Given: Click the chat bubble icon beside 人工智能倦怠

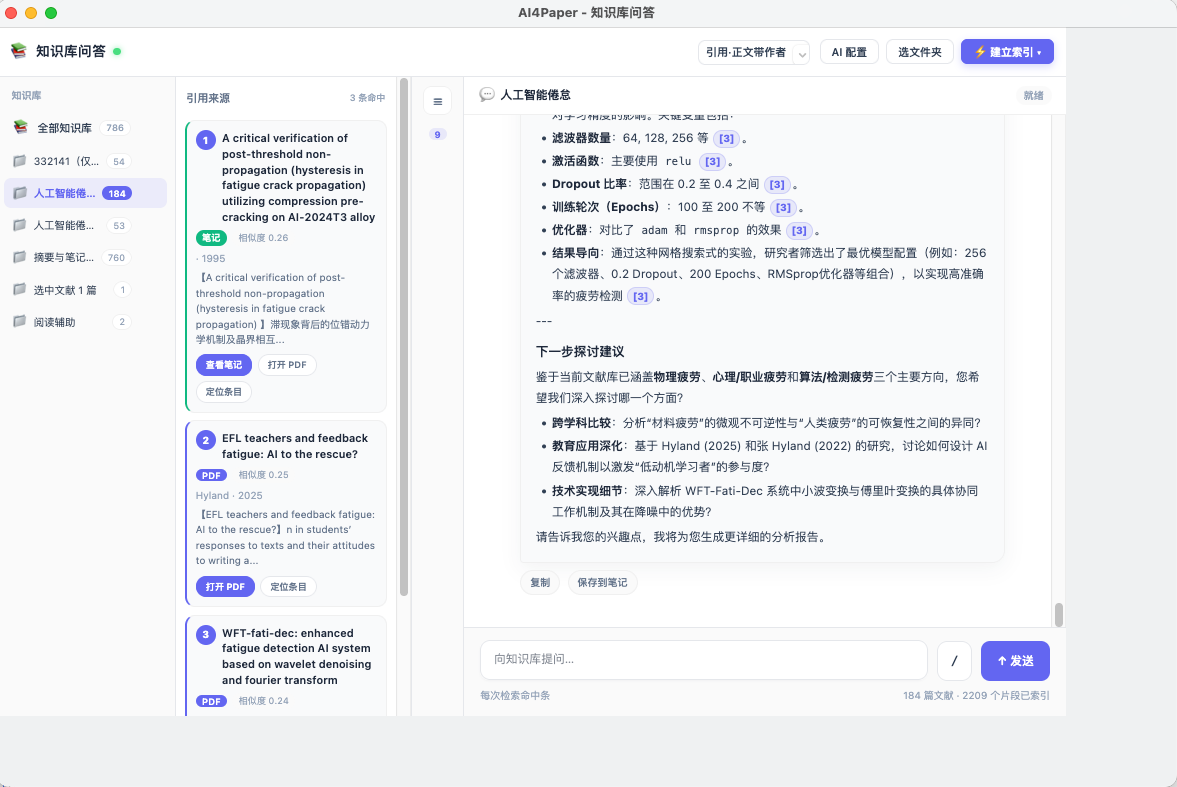Looking at the screenshot, I should point(487,95).
